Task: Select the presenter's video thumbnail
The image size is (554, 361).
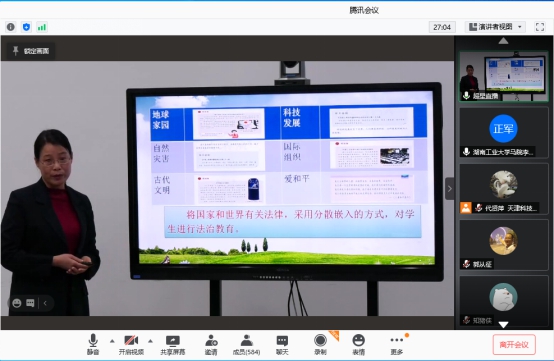Action: (x=503, y=76)
